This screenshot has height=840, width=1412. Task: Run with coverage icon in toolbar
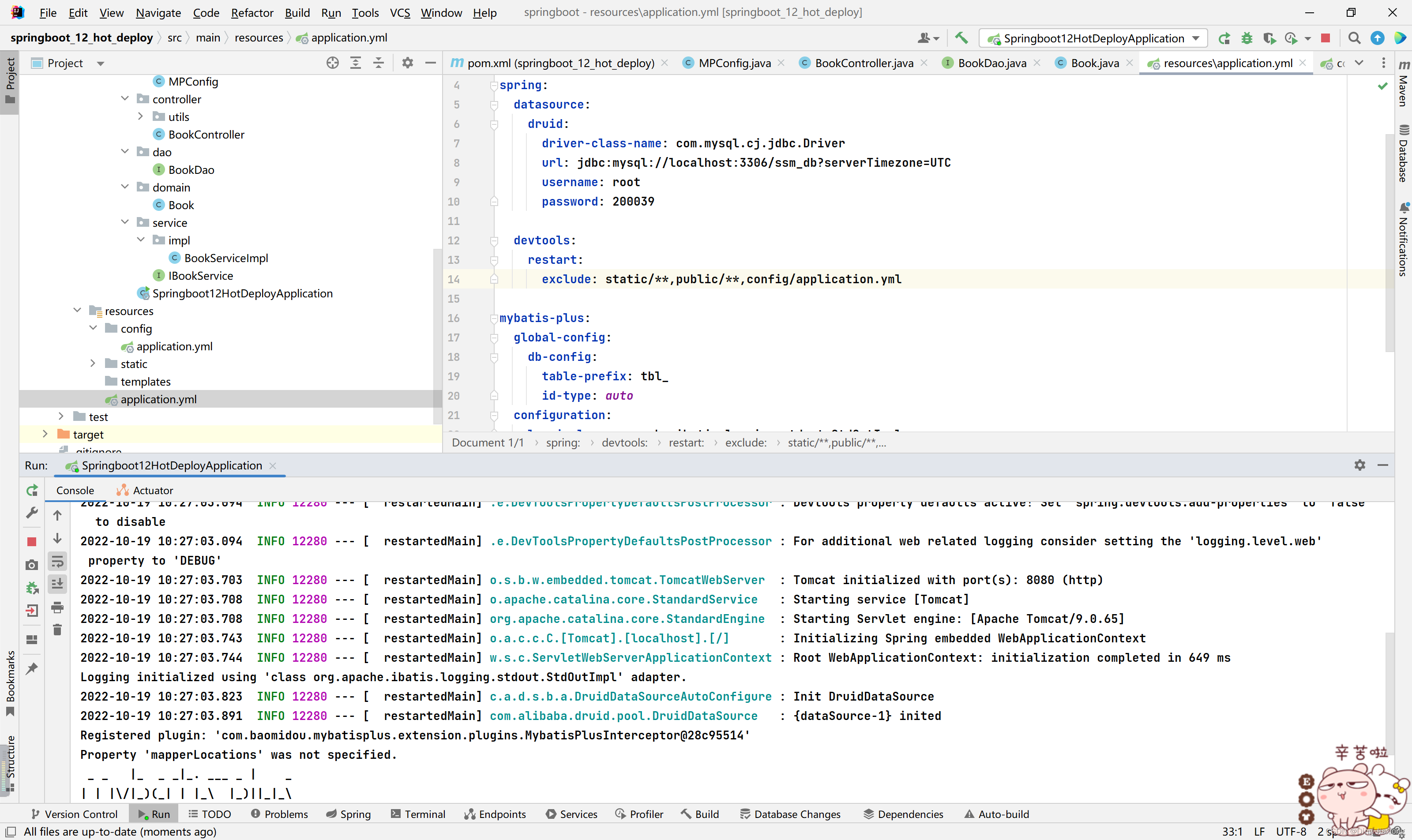(1269, 38)
